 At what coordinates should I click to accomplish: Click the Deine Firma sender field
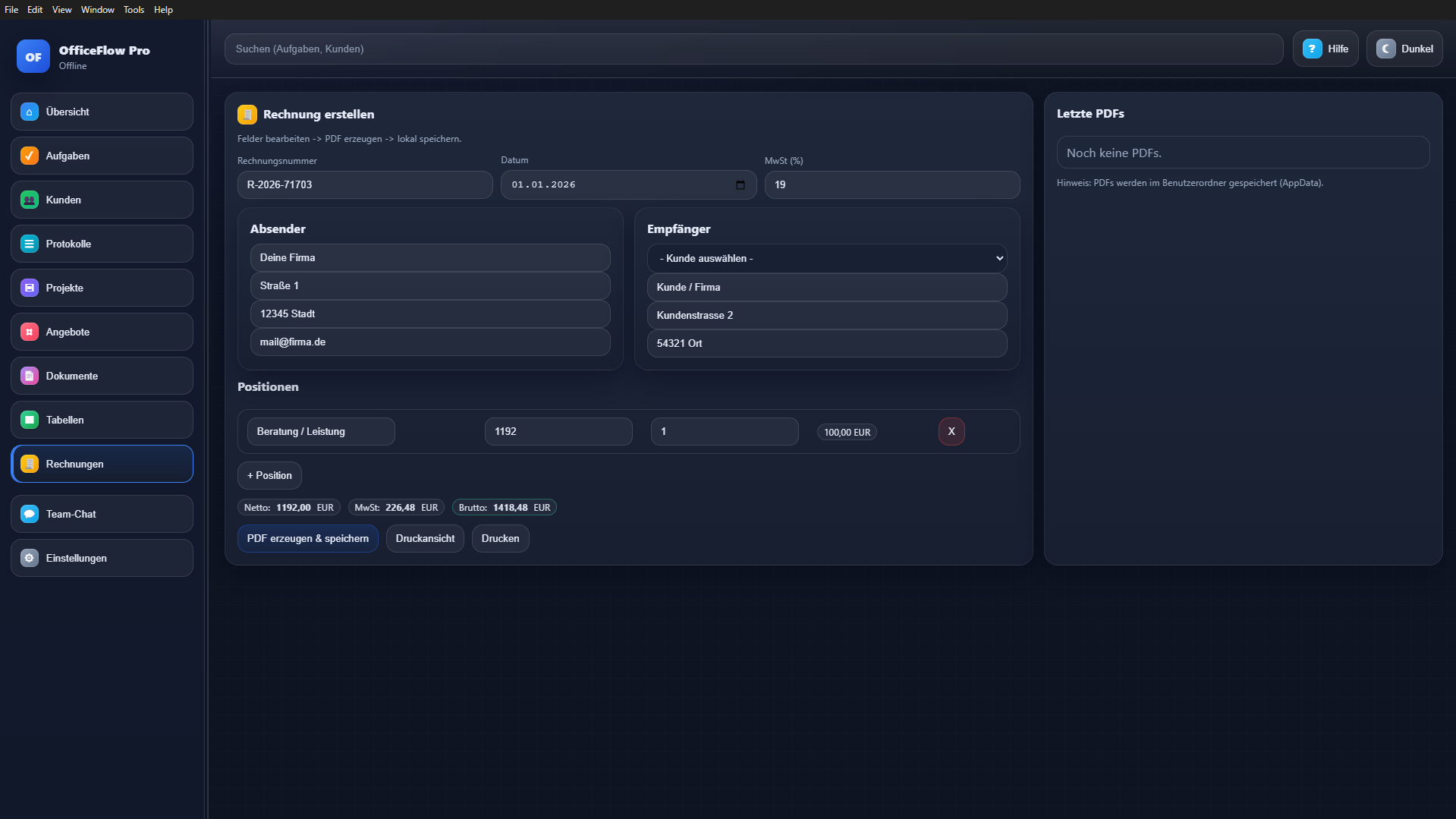pos(430,257)
